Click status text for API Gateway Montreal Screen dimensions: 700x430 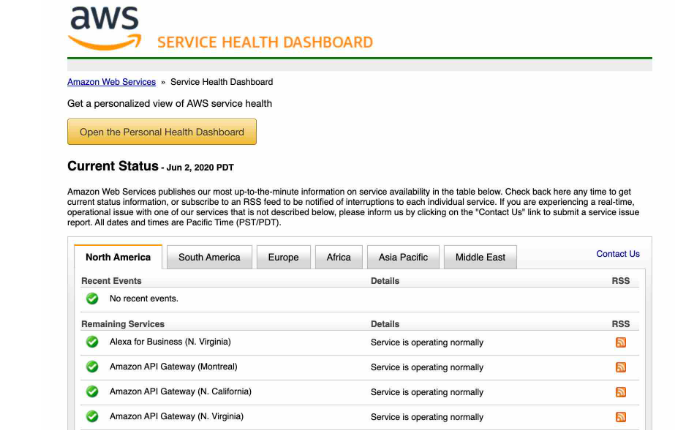pyautogui.click(x=427, y=367)
